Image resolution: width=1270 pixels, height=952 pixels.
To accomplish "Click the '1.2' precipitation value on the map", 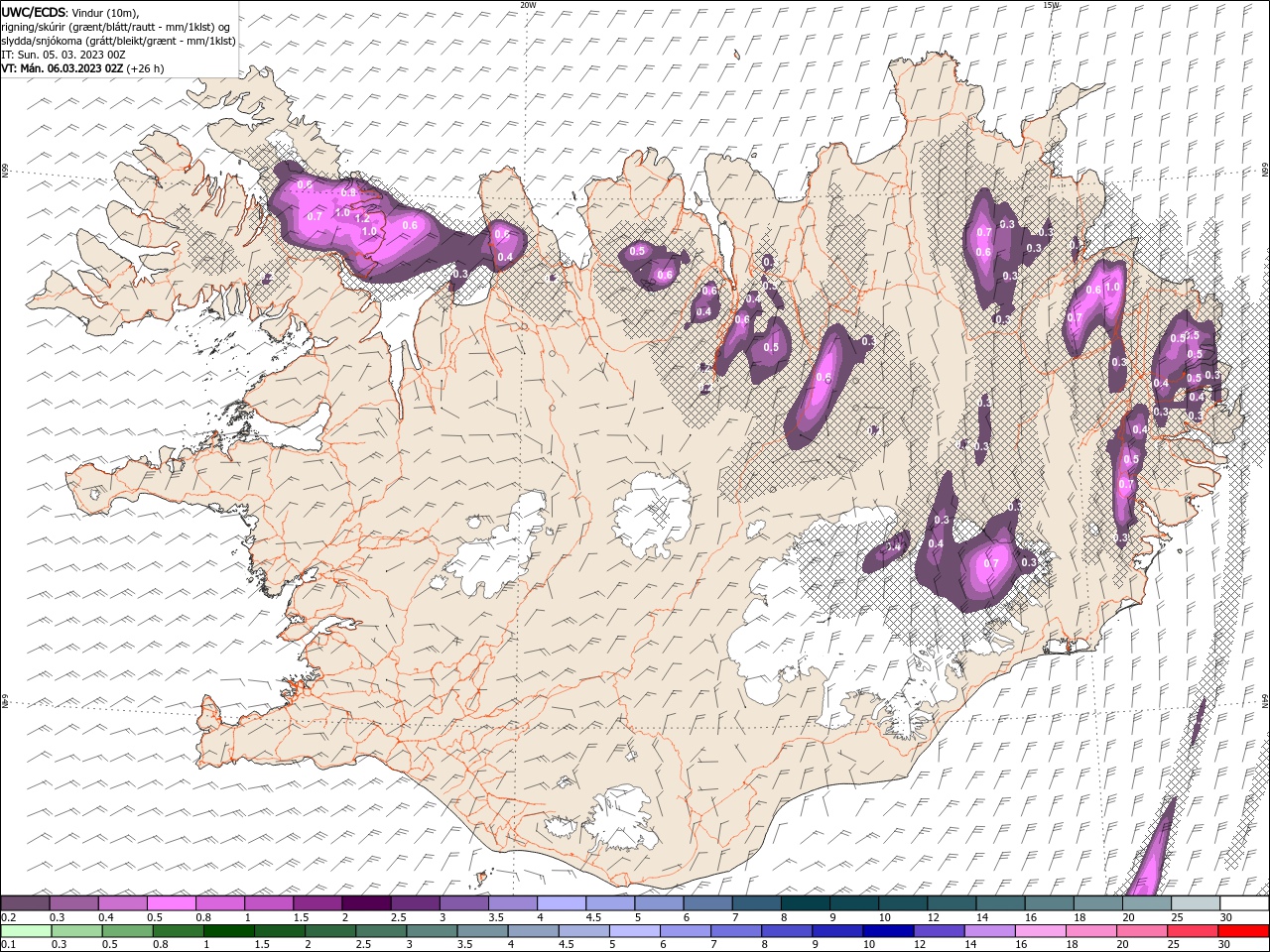I will point(362,218).
